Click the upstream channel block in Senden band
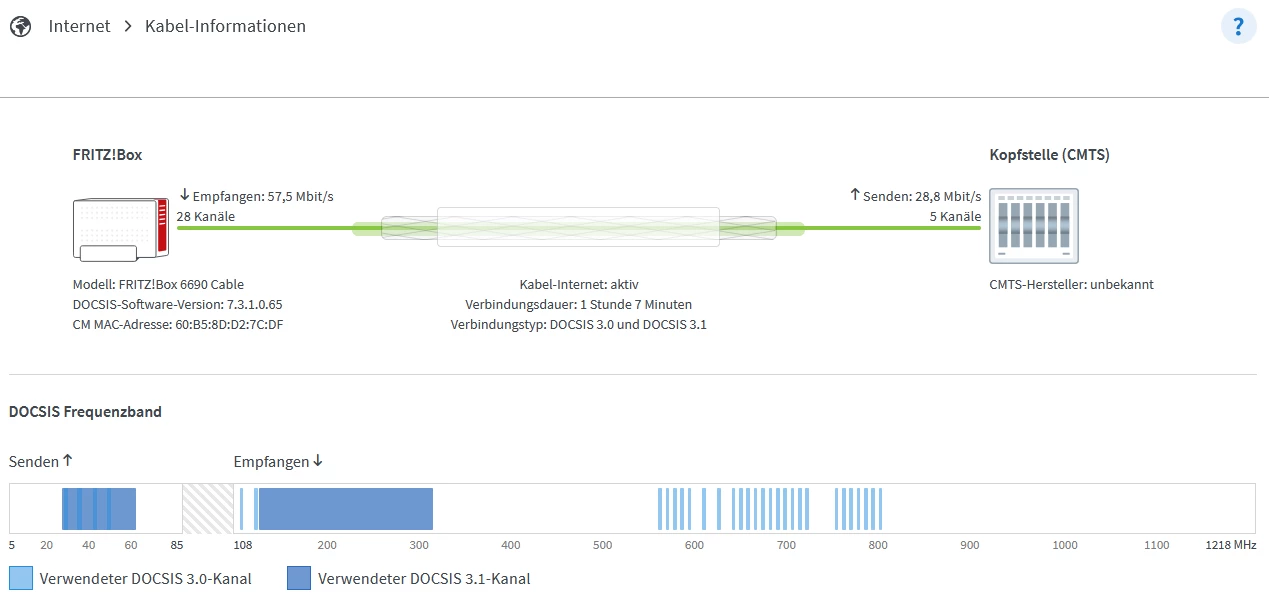Image resolution: width=1269 pixels, height=606 pixels. coord(98,508)
